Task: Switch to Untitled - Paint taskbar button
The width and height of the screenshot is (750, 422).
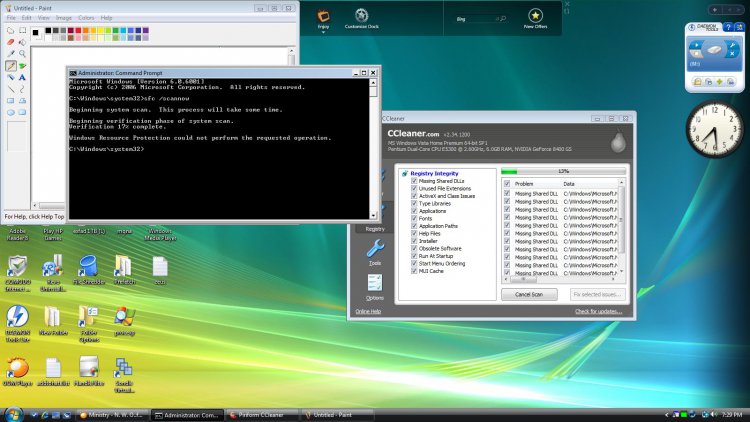Action: click(337, 415)
